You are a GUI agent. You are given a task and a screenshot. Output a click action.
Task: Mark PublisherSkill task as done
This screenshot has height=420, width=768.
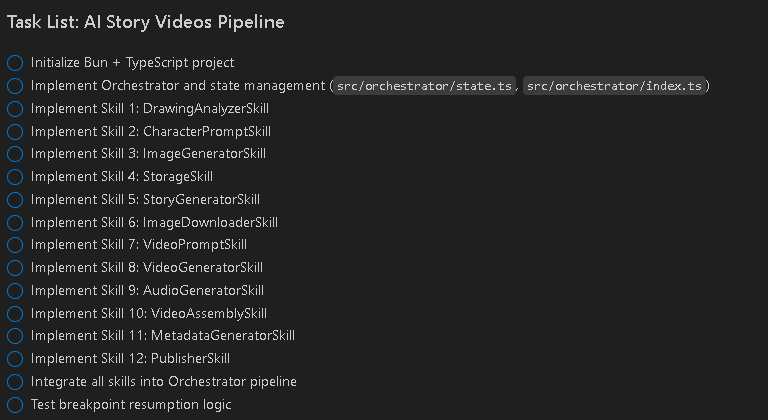point(15,359)
